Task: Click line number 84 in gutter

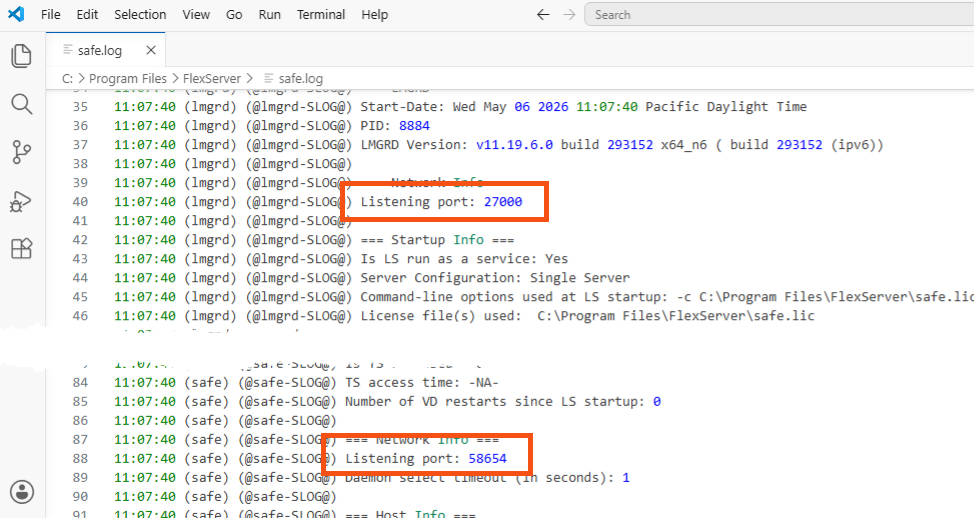Action: (x=80, y=383)
